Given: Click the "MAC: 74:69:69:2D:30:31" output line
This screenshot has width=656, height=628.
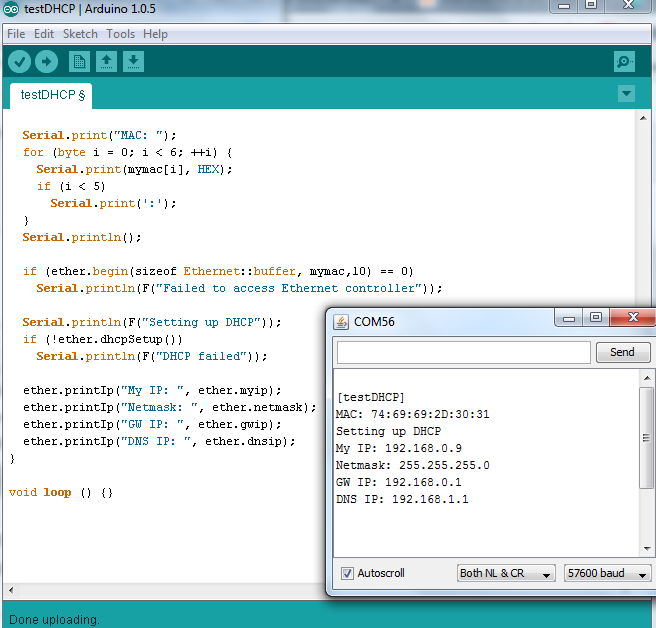Looking at the screenshot, I should tap(413, 414).
